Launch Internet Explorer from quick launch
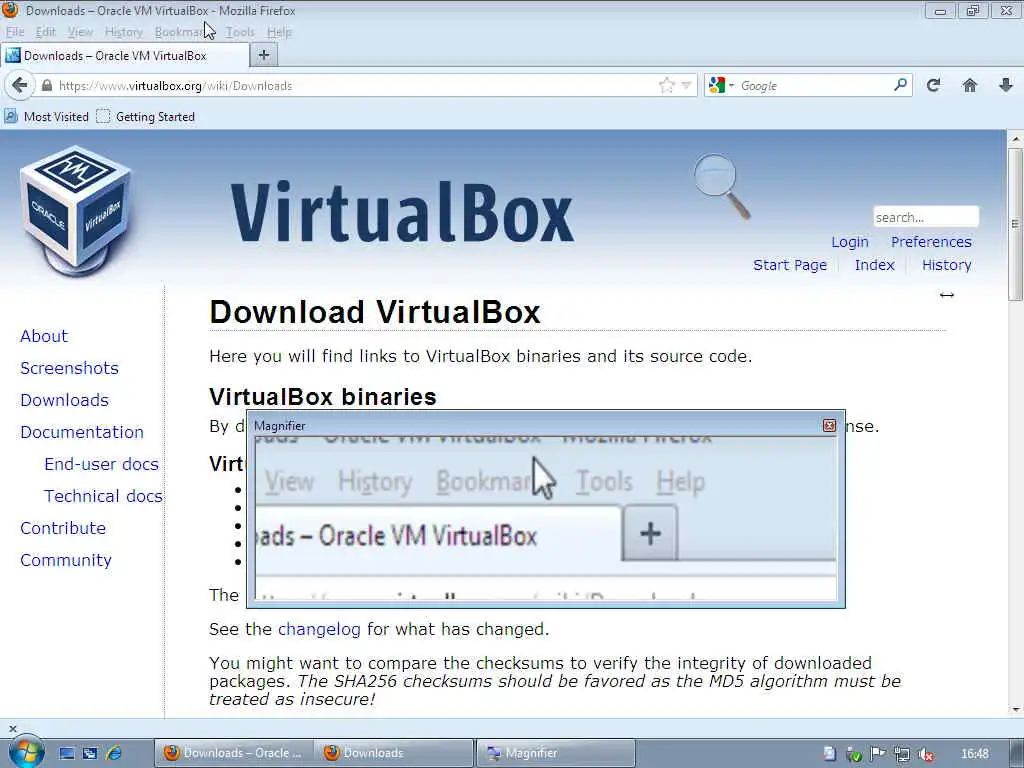The image size is (1024, 768). 114,753
